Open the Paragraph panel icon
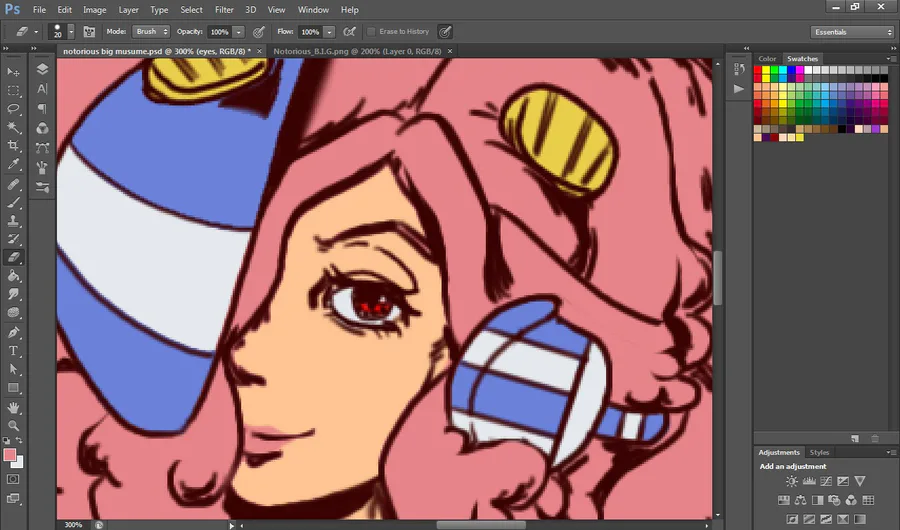The image size is (900, 530). tap(42, 109)
